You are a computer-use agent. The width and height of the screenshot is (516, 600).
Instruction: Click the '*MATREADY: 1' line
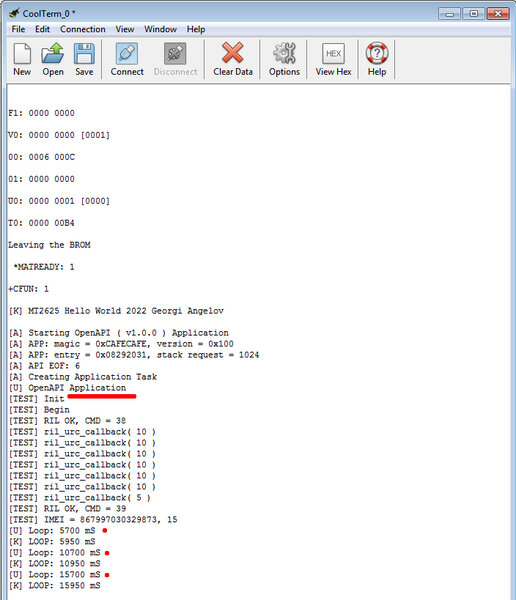click(x=44, y=267)
